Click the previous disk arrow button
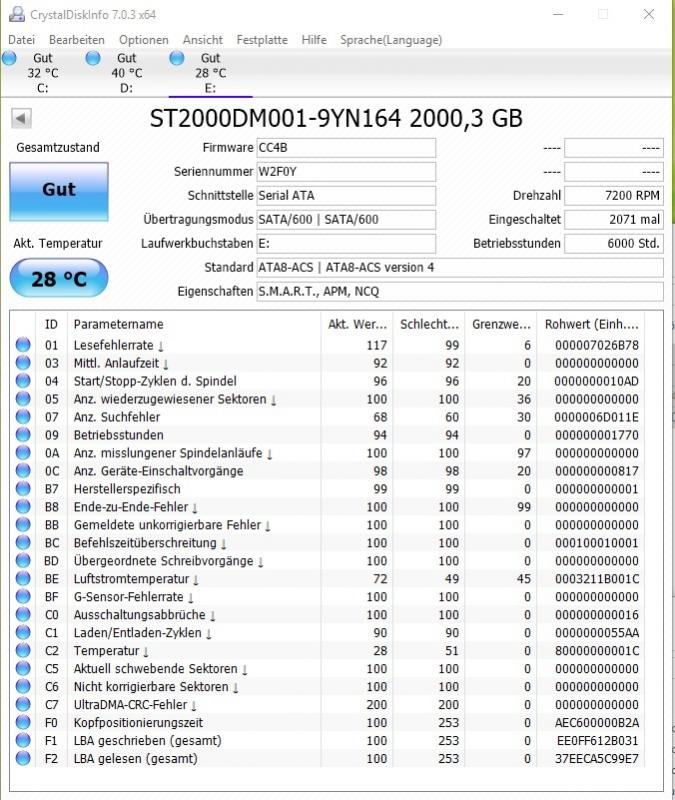 21,118
